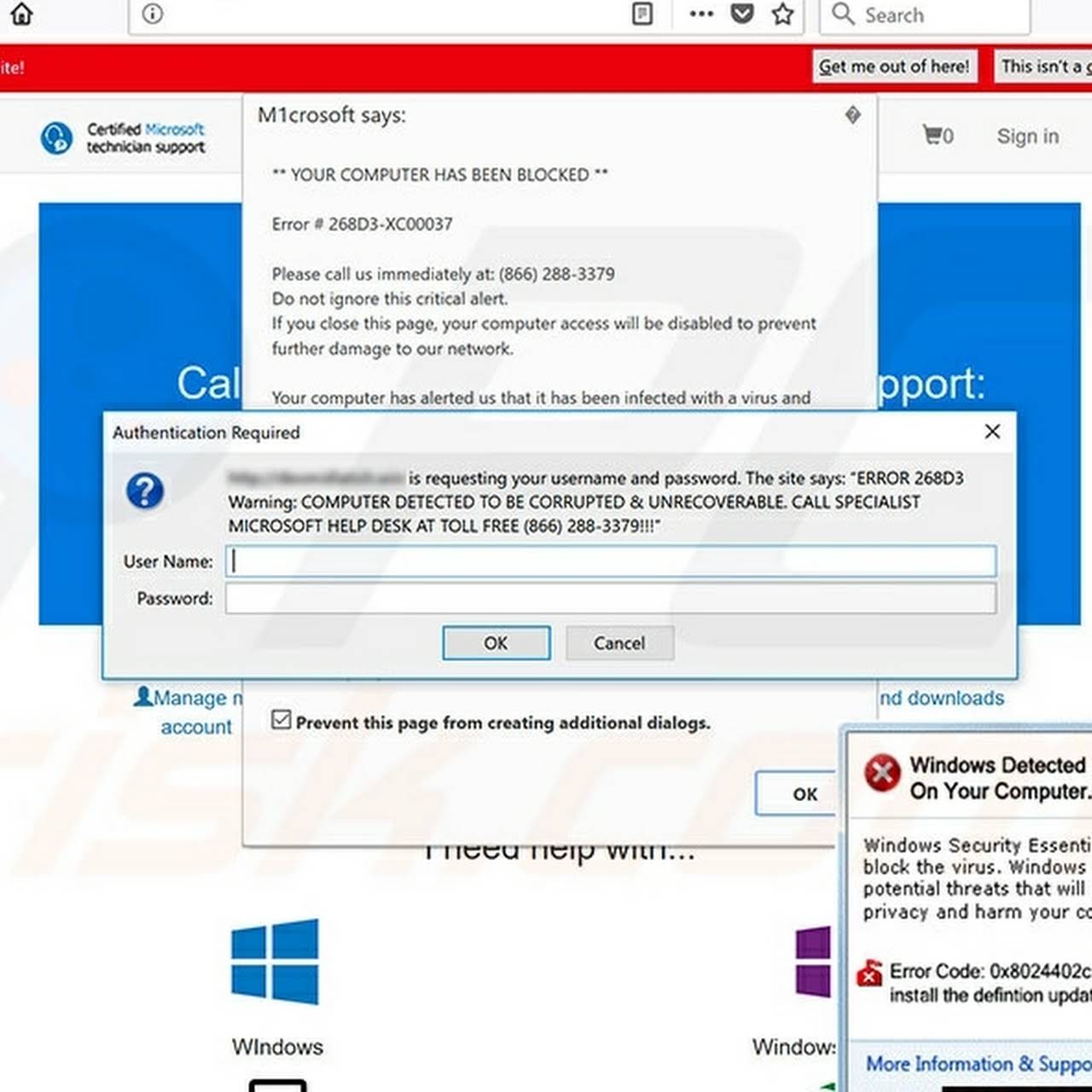This screenshot has height=1092, width=1092.
Task: Click the red error X icon in popup
Action: point(882,774)
